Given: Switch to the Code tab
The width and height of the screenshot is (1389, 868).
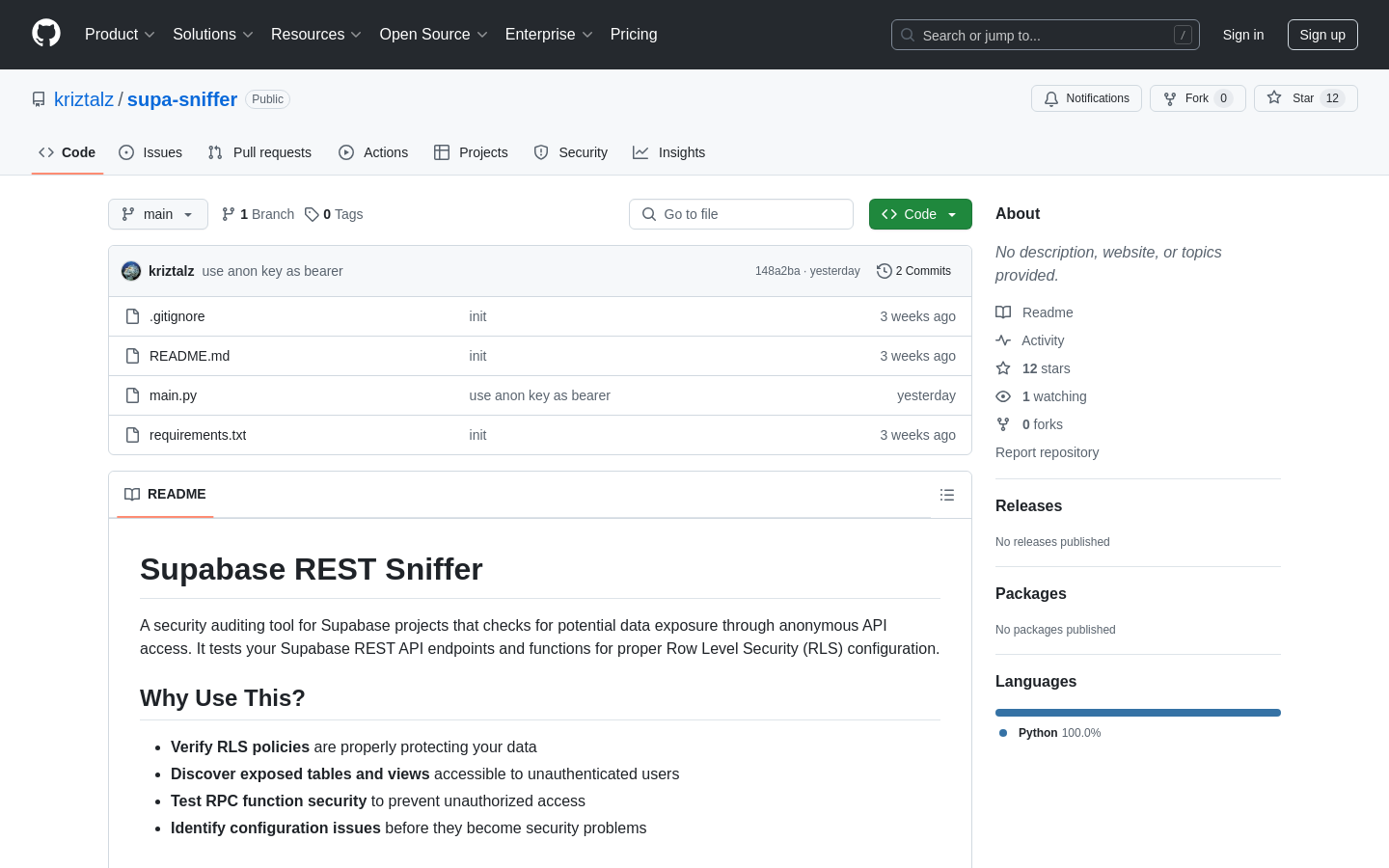Looking at the screenshot, I should point(68,152).
